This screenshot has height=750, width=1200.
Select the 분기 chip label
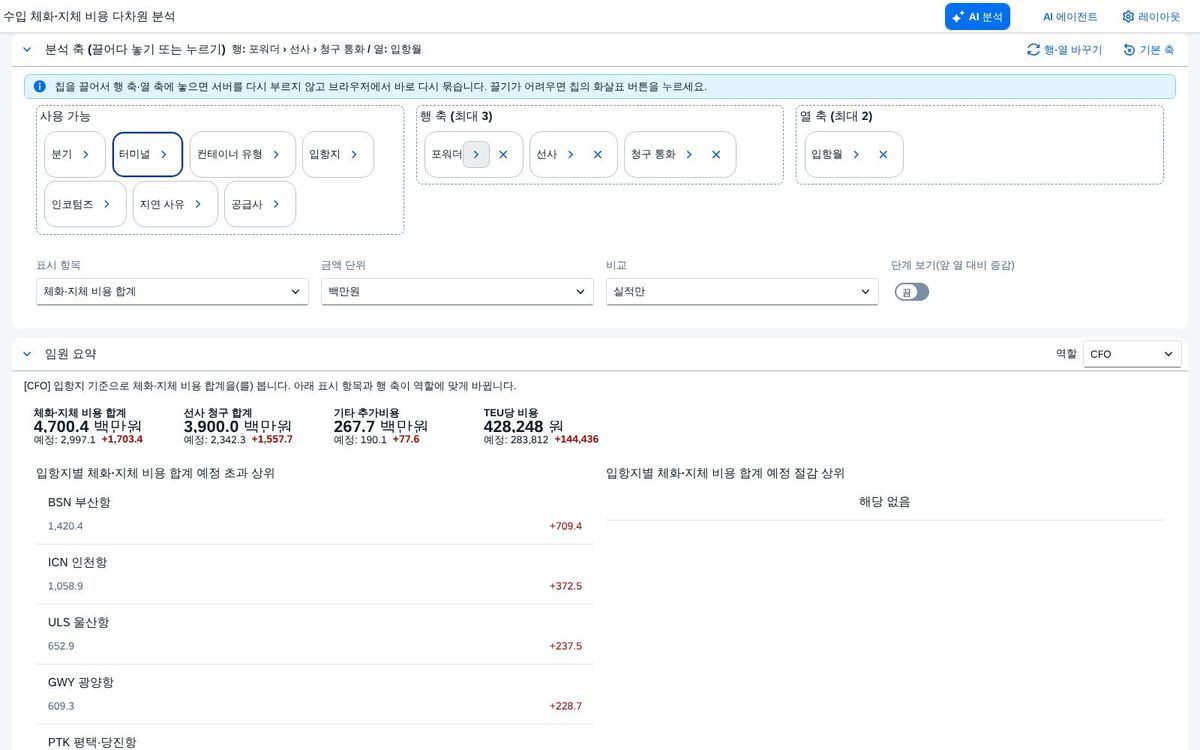click(x=62, y=155)
